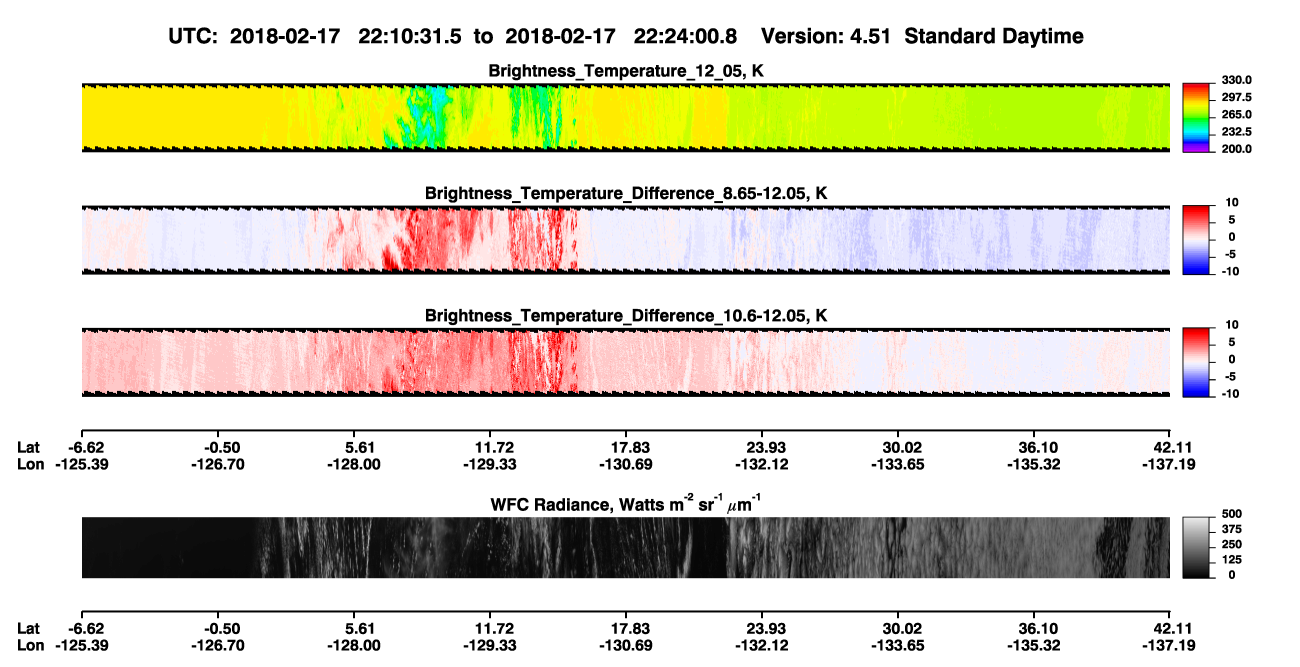Click the 'UTC:' label in the header

click(195, 36)
